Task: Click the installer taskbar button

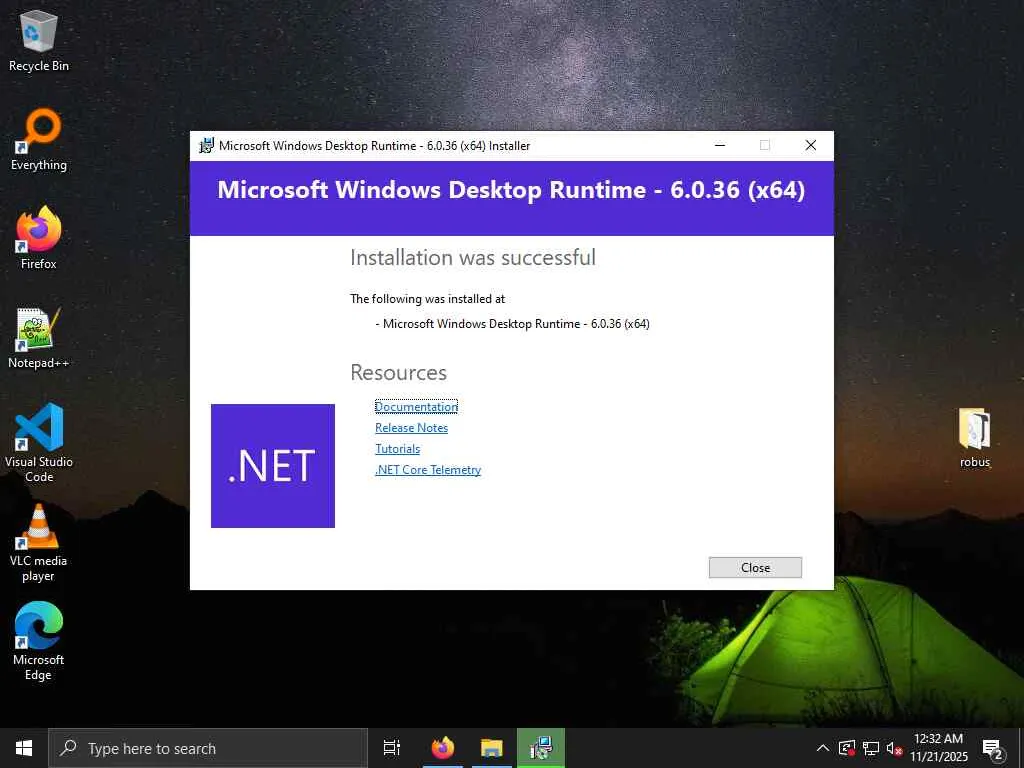Action: [x=541, y=748]
